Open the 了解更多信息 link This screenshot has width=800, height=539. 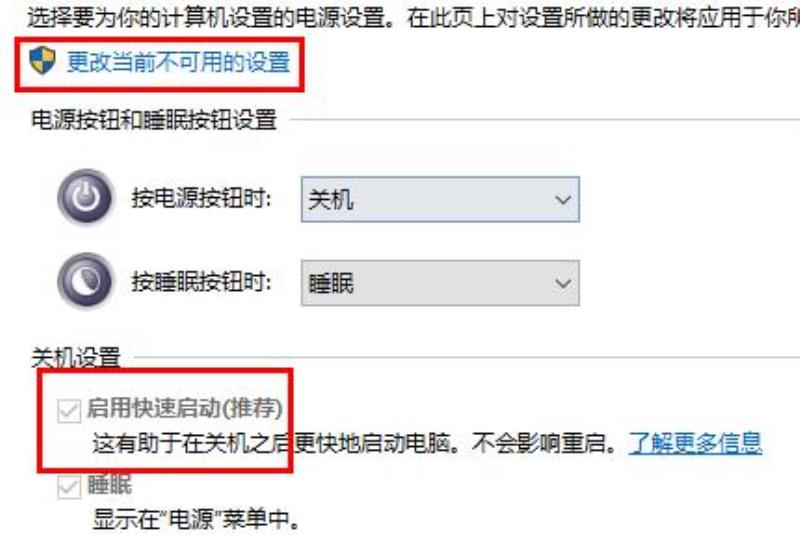(x=695, y=443)
